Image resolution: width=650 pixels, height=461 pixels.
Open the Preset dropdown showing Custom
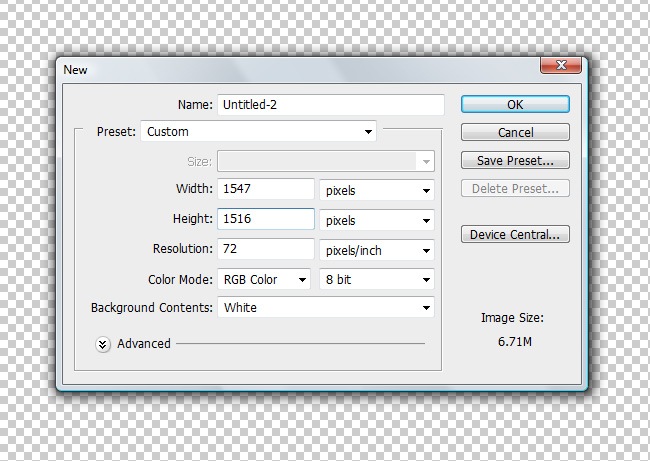(x=259, y=131)
